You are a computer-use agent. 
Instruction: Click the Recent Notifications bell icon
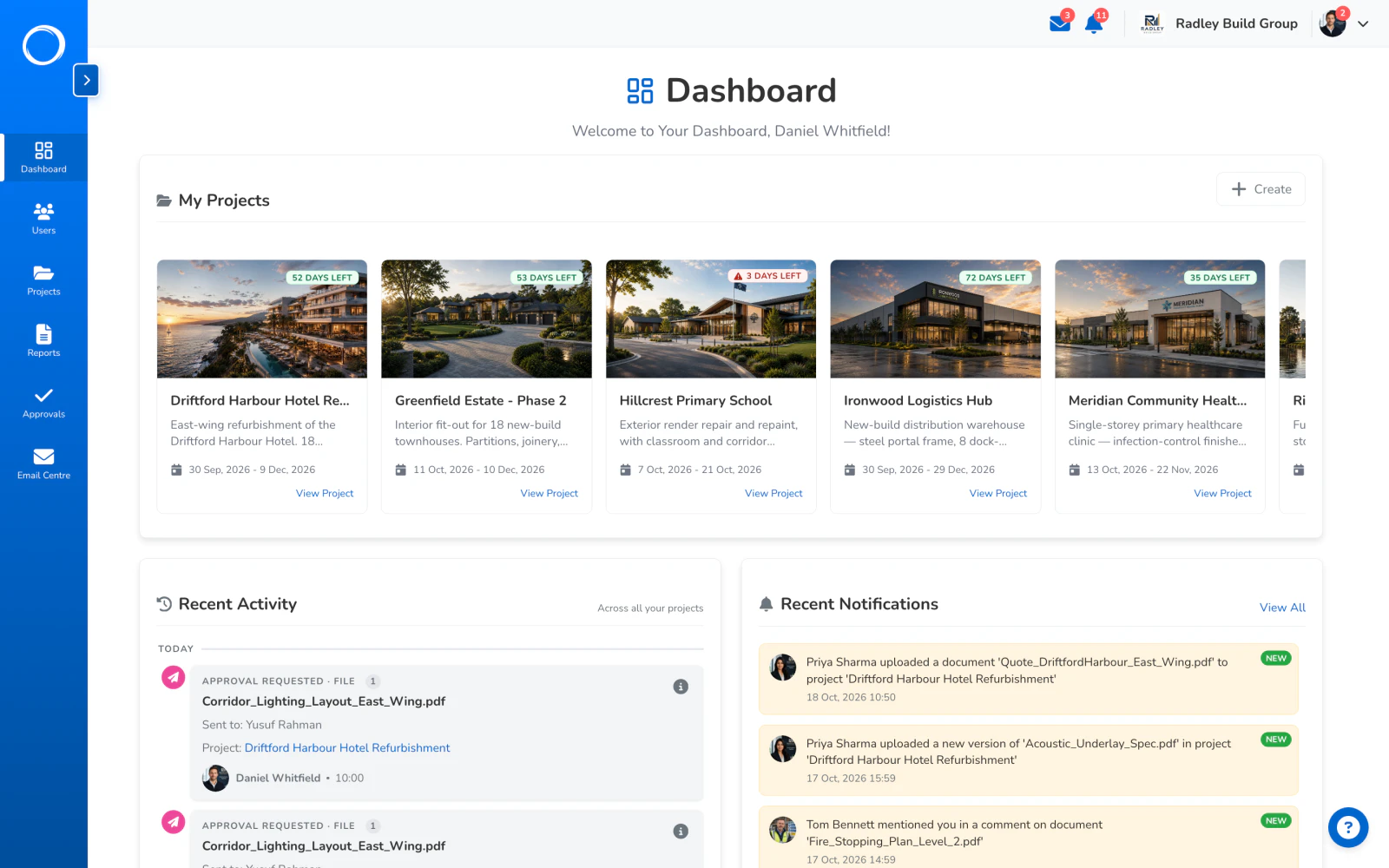[766, 604]
